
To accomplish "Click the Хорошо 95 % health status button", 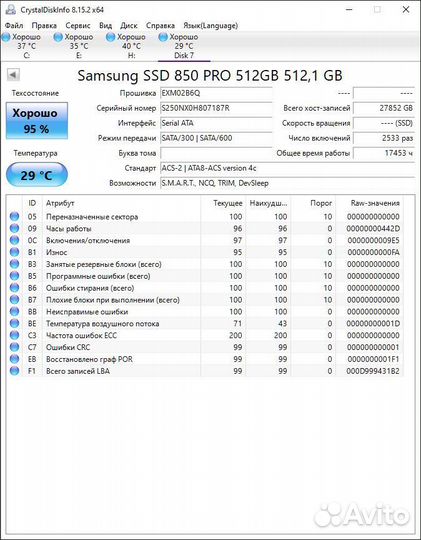I will (x=37, y=121).
